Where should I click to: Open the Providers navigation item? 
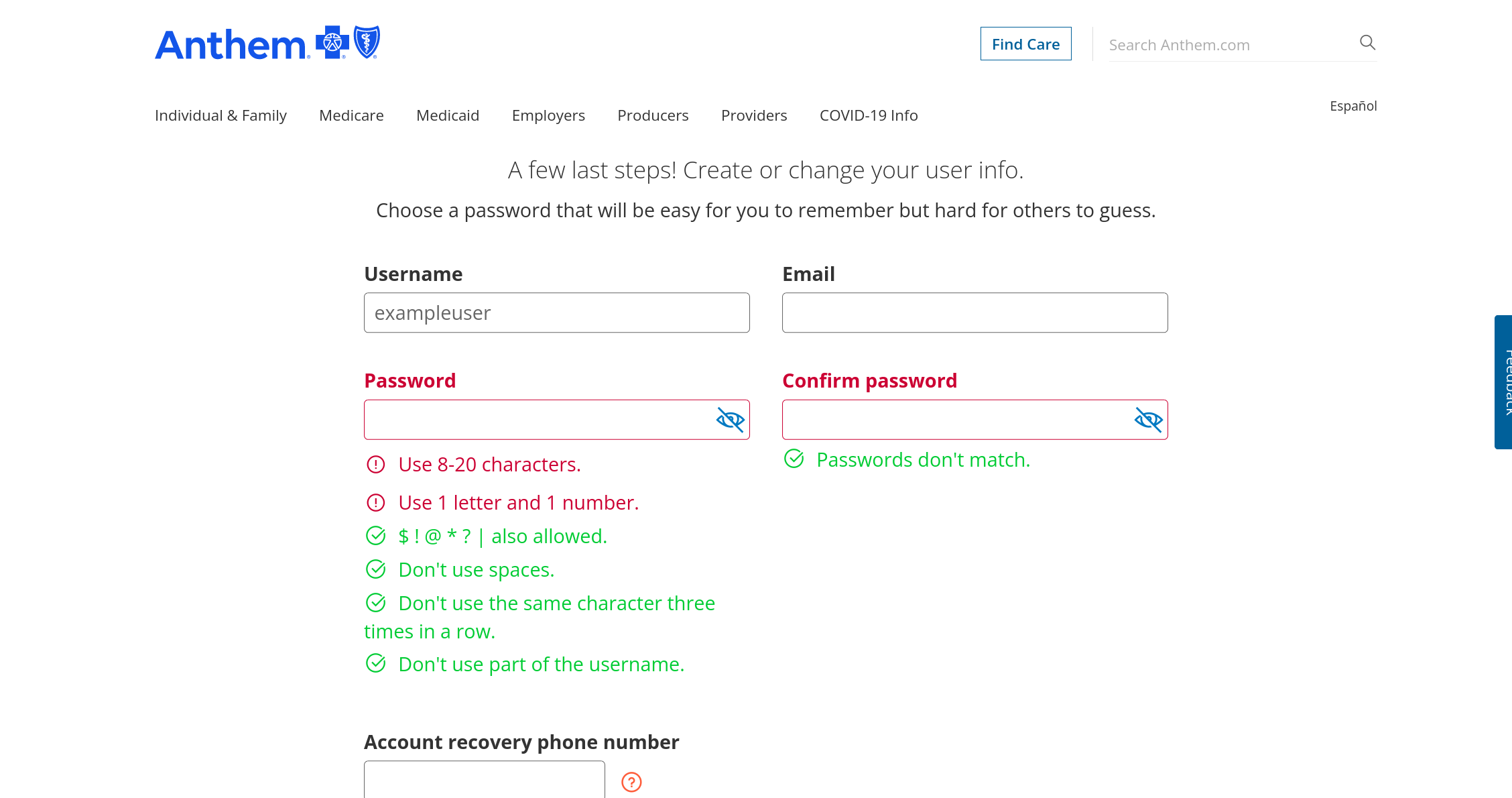click(x=754, y=115)
